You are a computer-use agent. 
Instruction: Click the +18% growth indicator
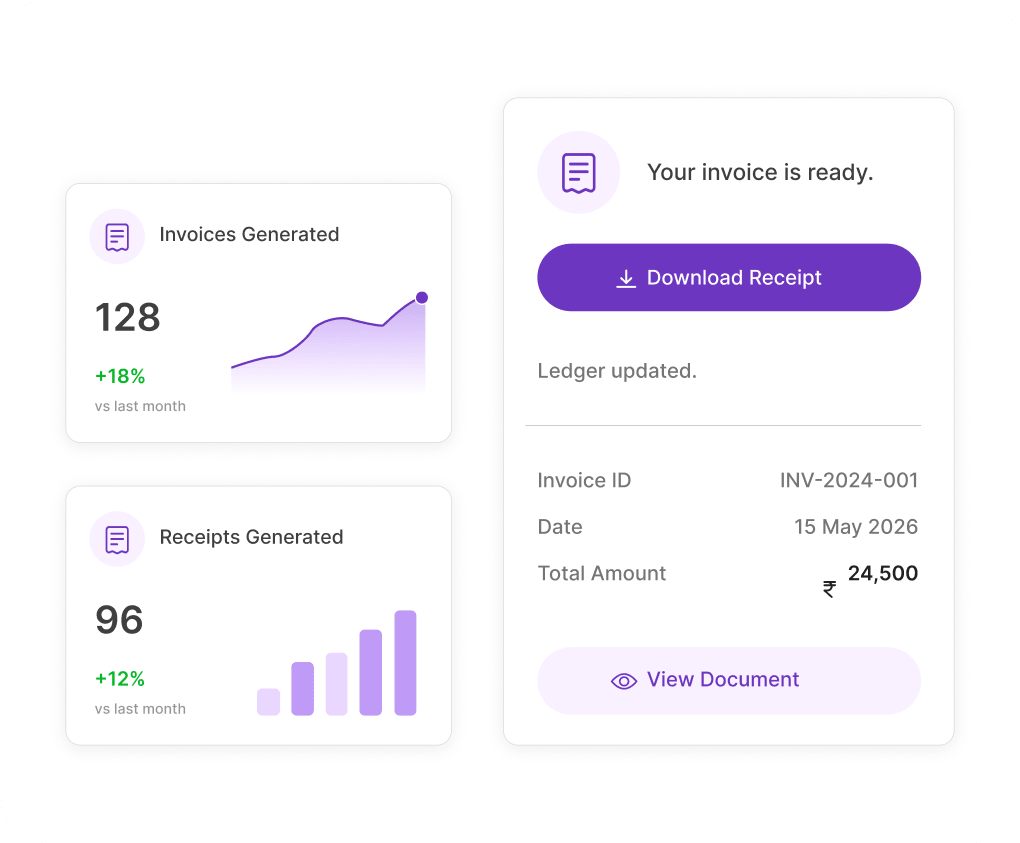(120, 376)
